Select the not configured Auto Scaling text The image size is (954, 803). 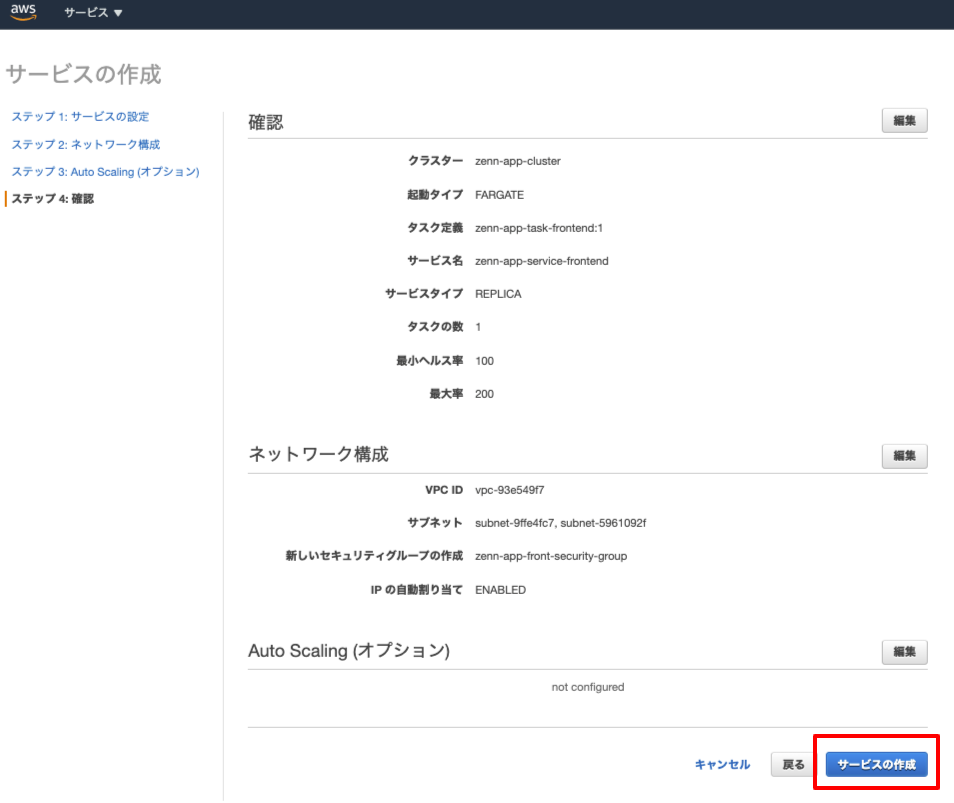(x=587, y=687)
